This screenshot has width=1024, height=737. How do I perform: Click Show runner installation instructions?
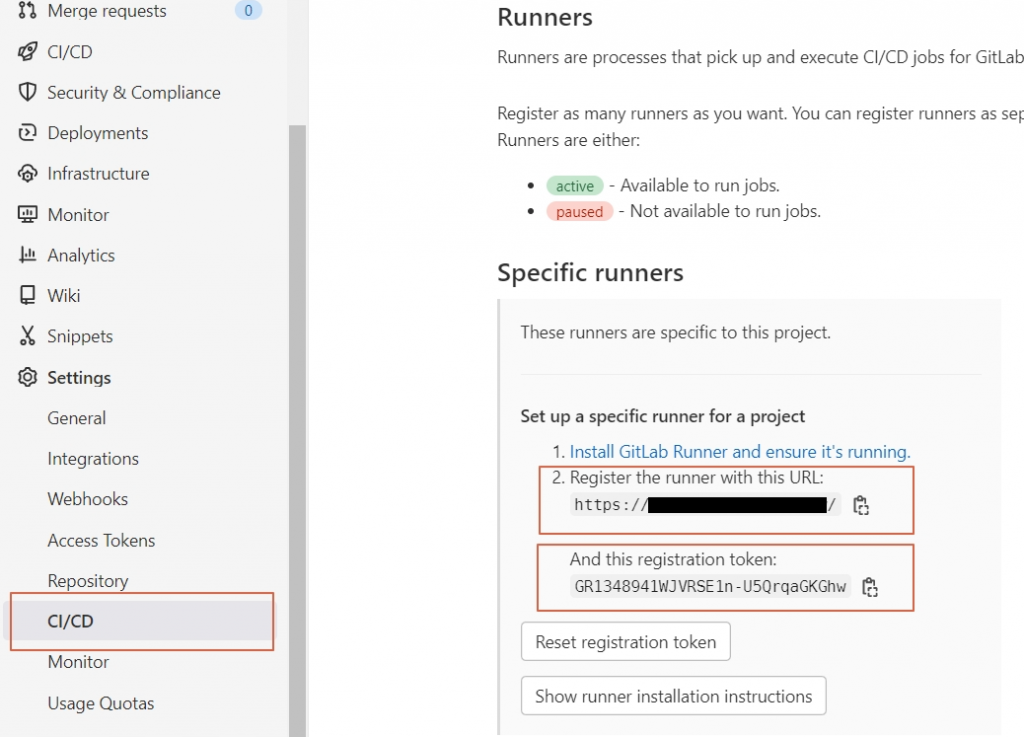(x=673, y=696)
